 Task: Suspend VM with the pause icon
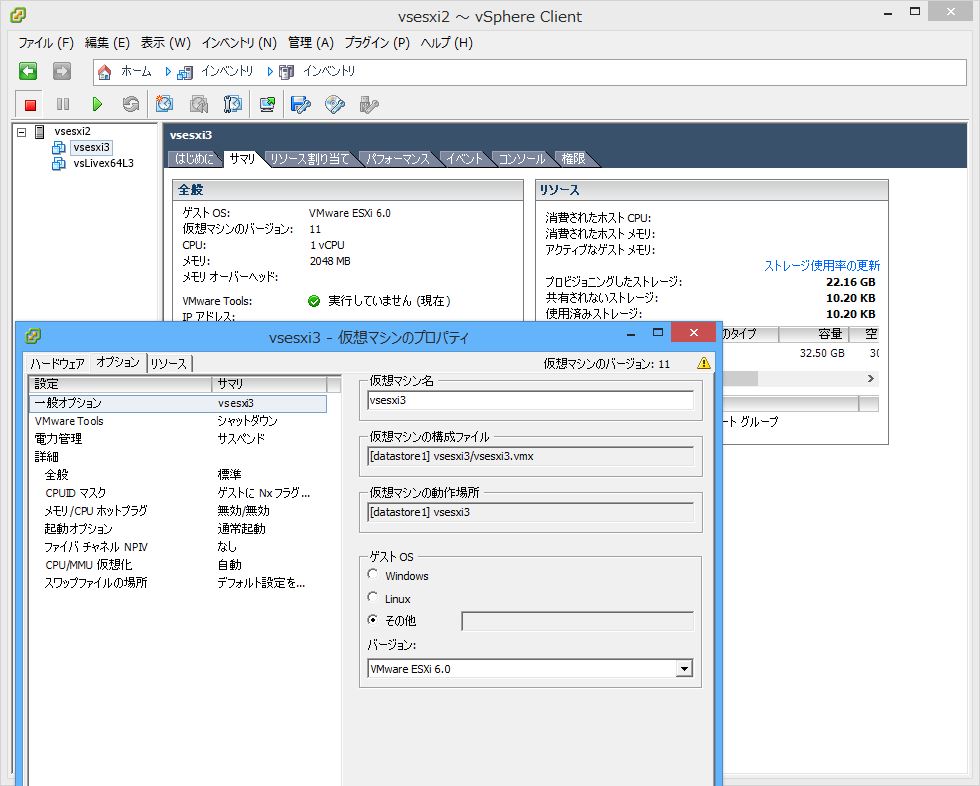point(63,104)
